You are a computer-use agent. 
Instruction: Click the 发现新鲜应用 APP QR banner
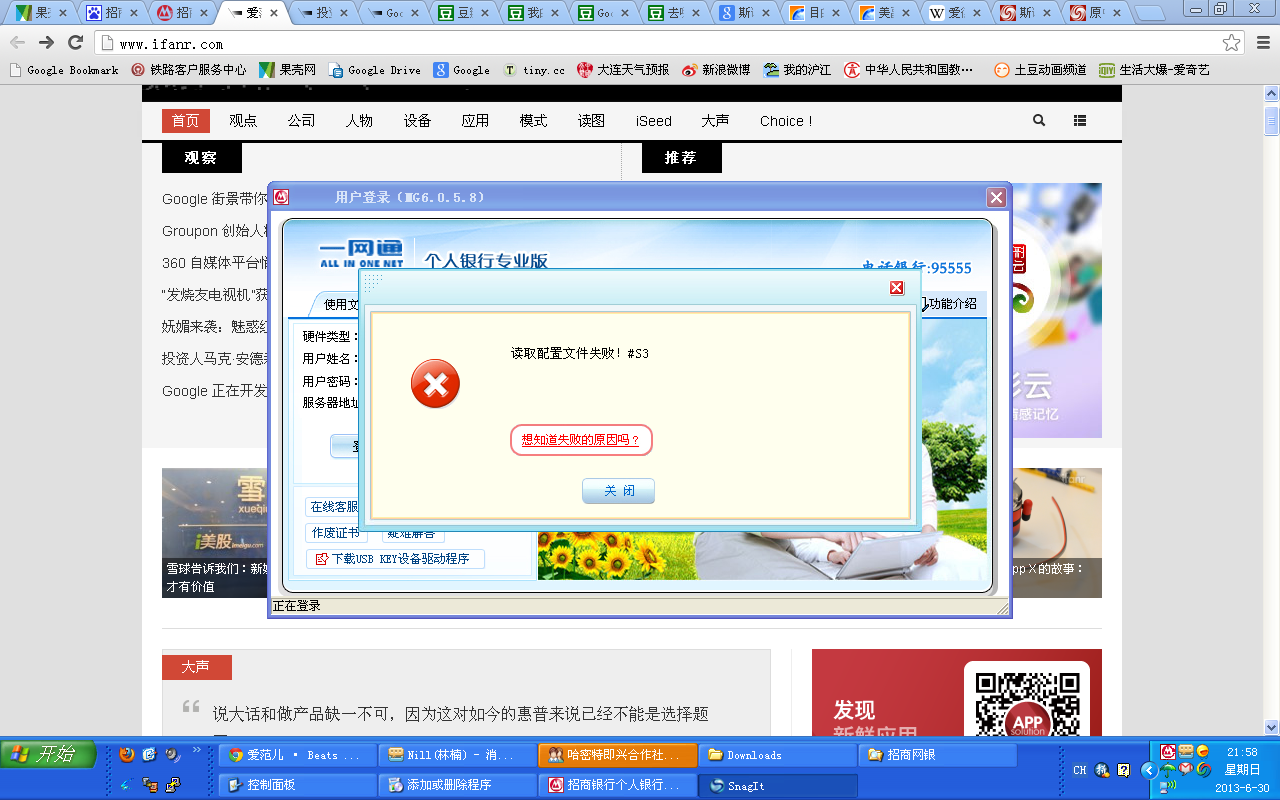tap(957, 693)
